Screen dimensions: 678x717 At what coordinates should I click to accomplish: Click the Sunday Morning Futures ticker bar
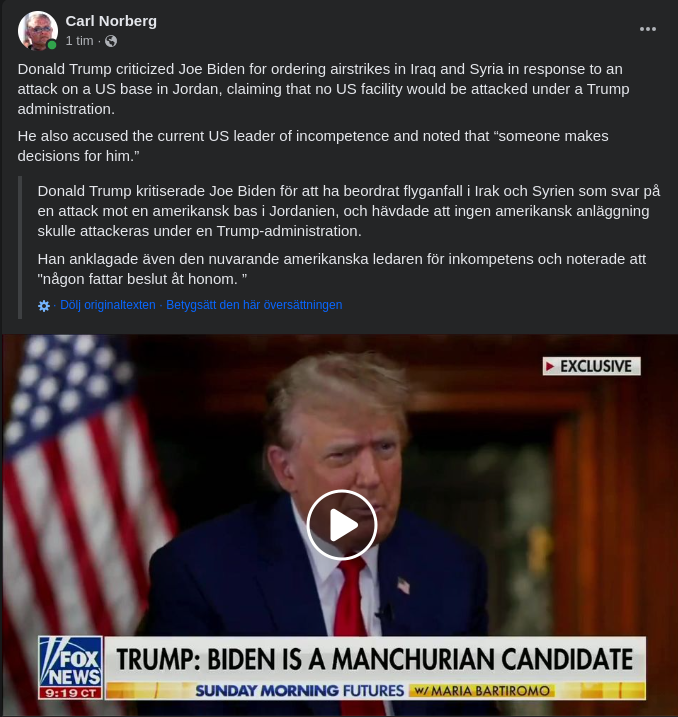tap(375, 690)
